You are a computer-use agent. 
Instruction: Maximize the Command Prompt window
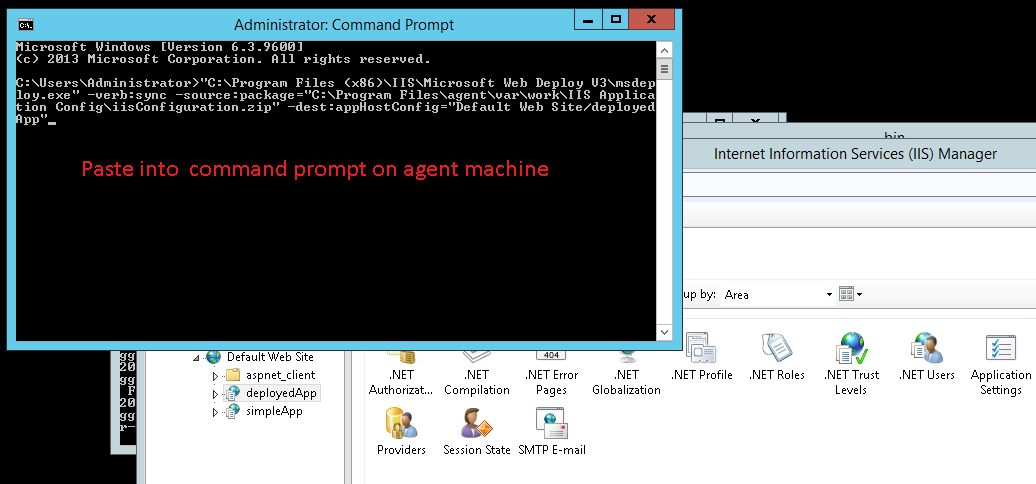click(x=616, y=20)
